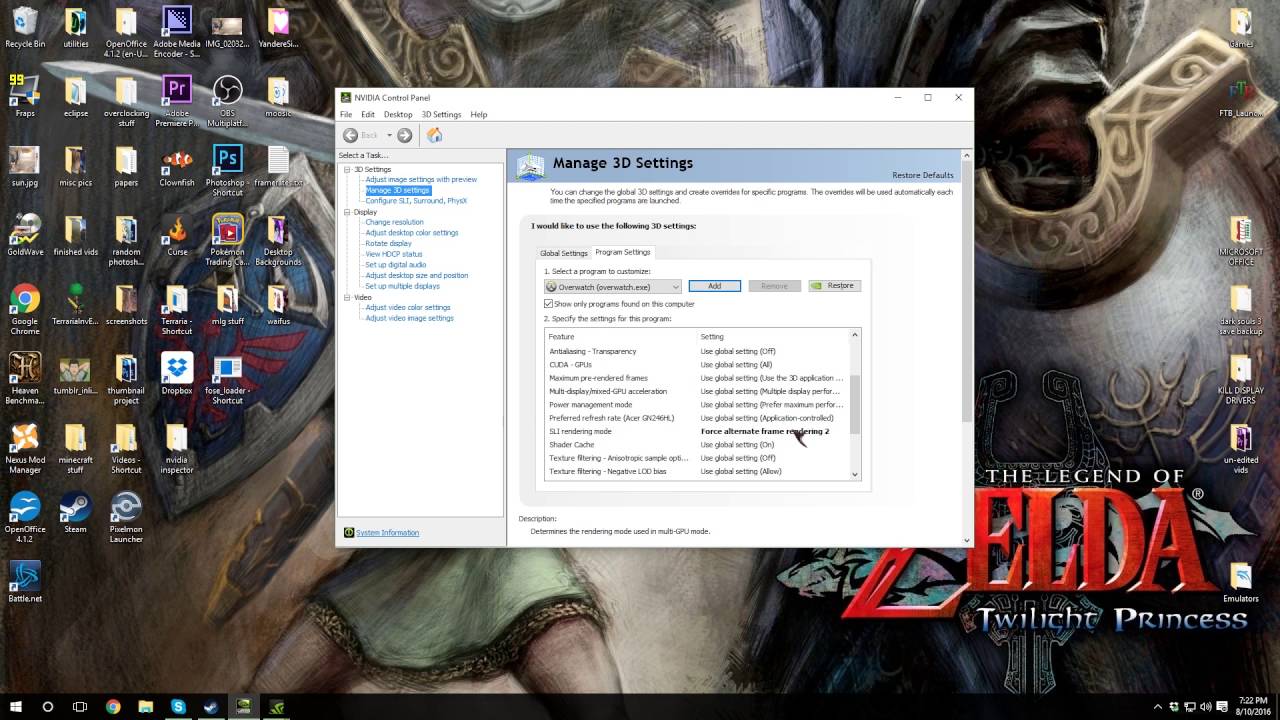Select Adobe Media Encoder desktop icon
The height and width of the screenshot is (720, 1280).
click(x=177, y=33)
